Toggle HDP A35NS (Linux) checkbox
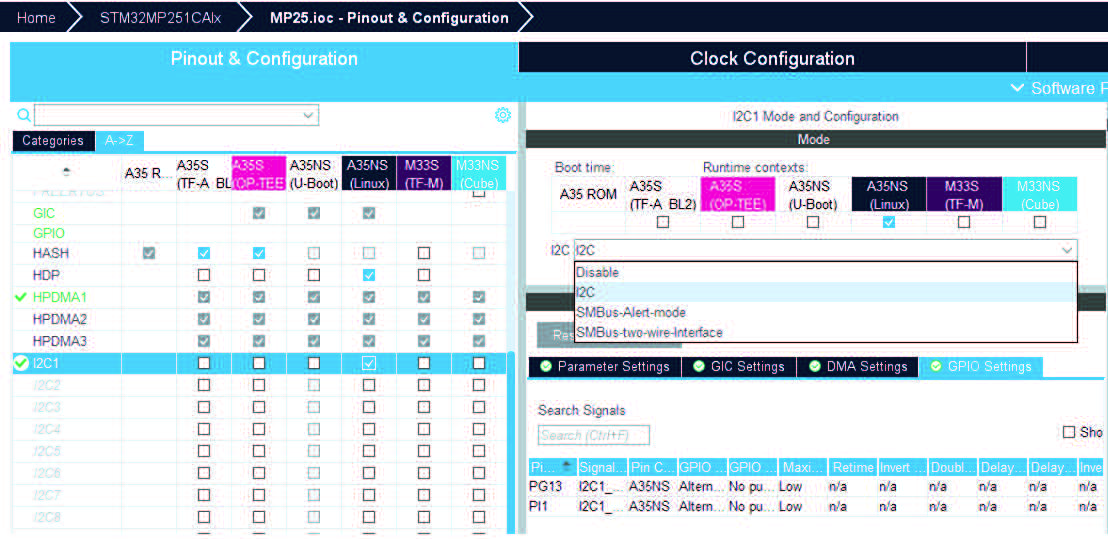The image size is (1108, 539). pos(369,275)
